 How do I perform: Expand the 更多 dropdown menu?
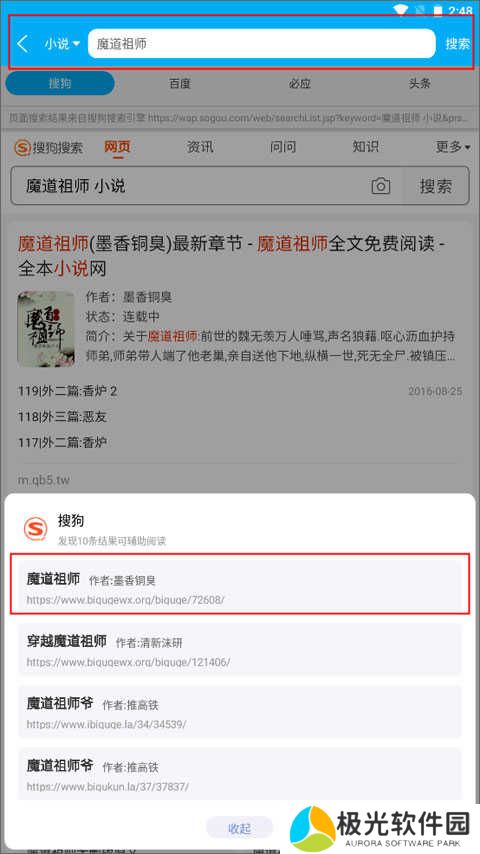[453, 147]
